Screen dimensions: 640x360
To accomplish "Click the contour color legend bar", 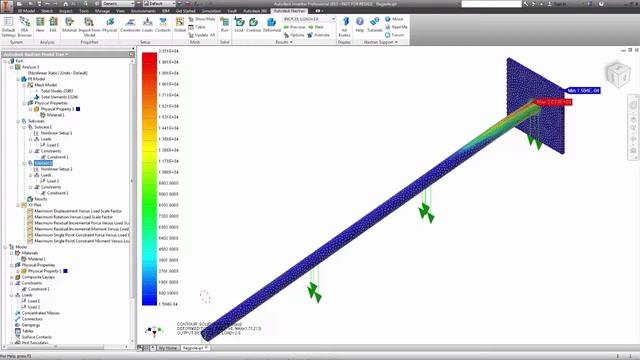I will (149, 179).
